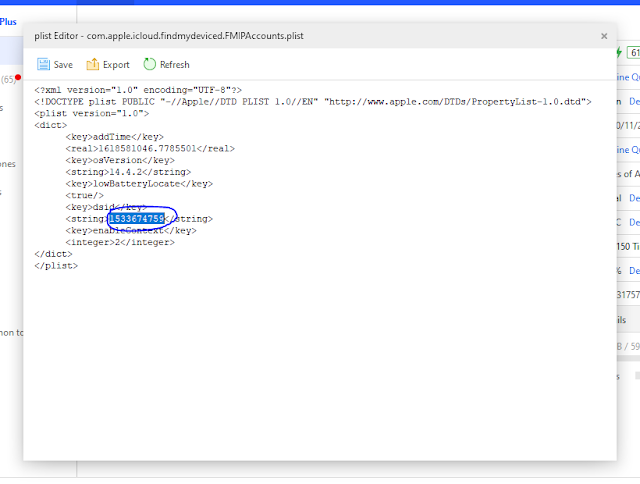This screenshot has width=640, height=484.
Task: Click the addTime key line
Action: pyautogui.click(x=114, y=137)
